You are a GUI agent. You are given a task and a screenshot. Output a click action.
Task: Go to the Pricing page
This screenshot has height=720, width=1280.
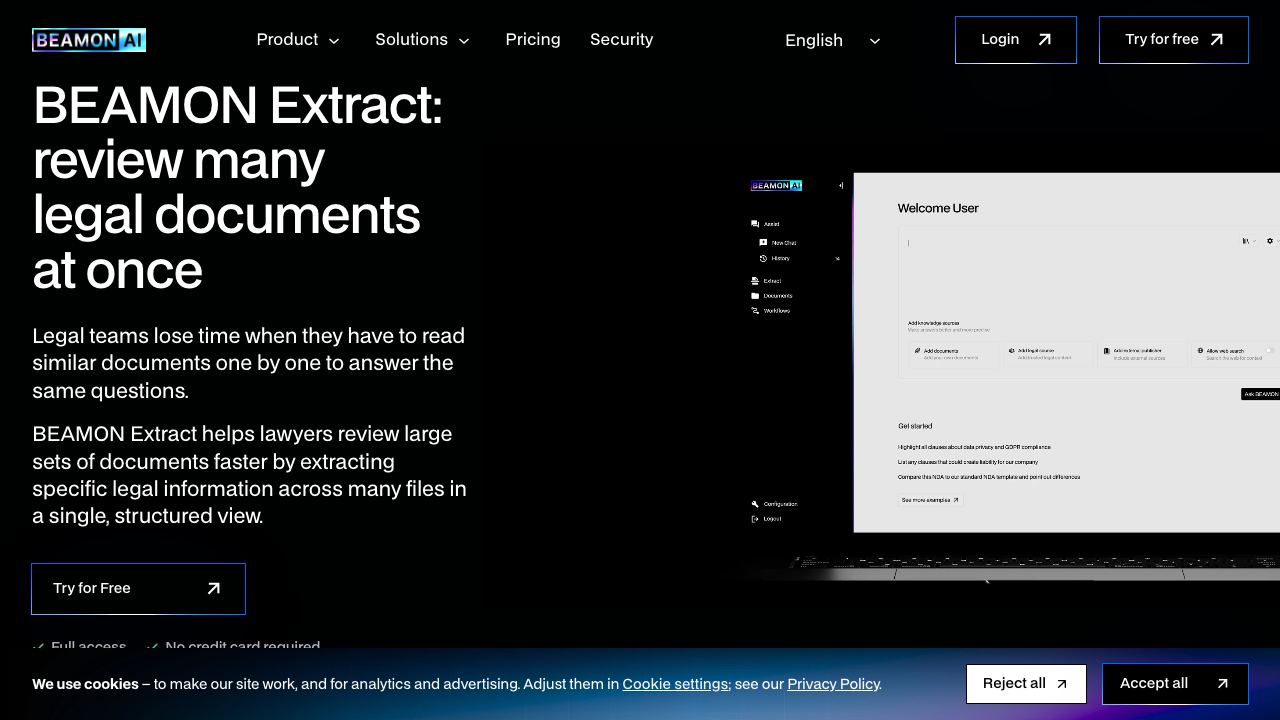(x=533, y=40)
